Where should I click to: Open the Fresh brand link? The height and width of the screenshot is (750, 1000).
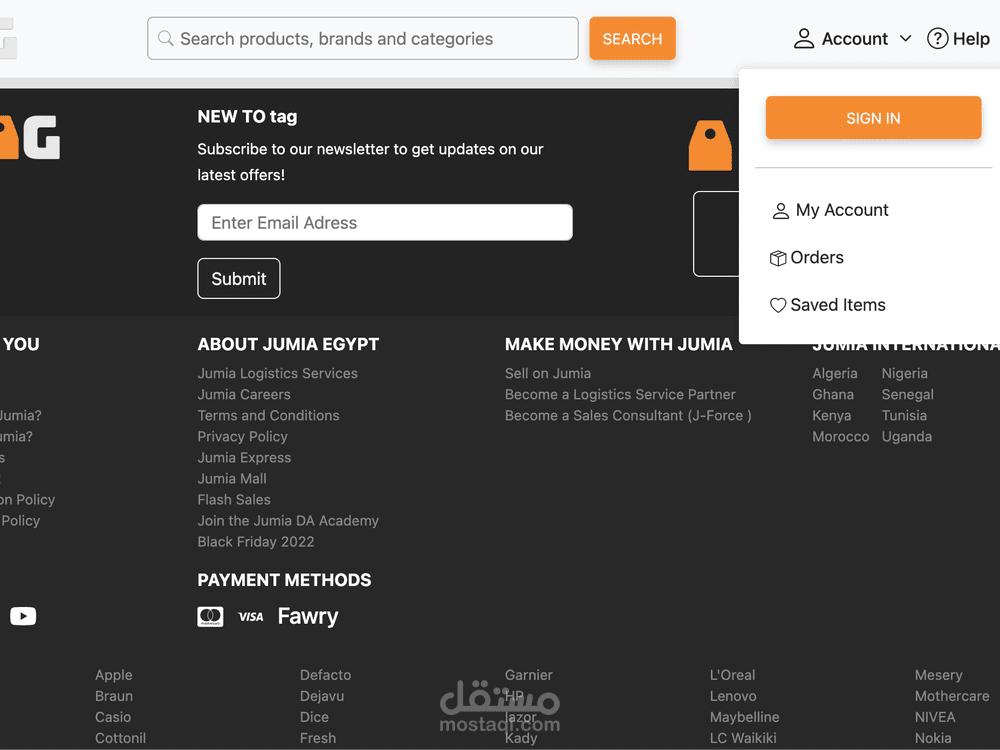pyautogui.click(x=318, y=738)
